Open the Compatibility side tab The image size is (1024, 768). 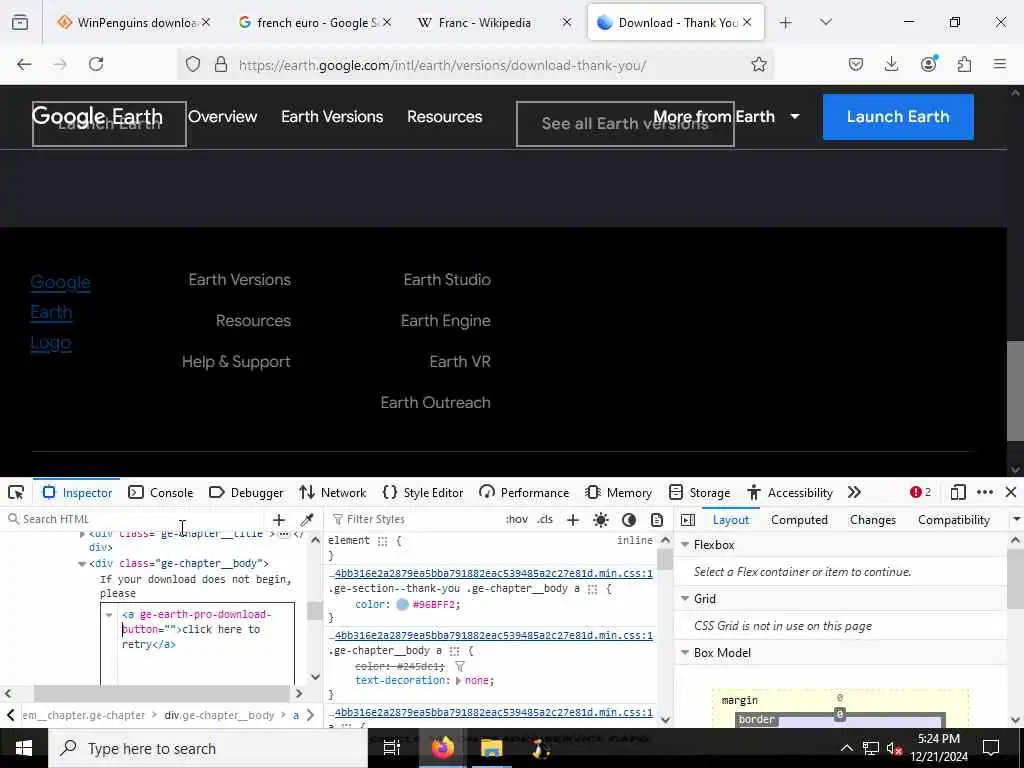[953, 520]
